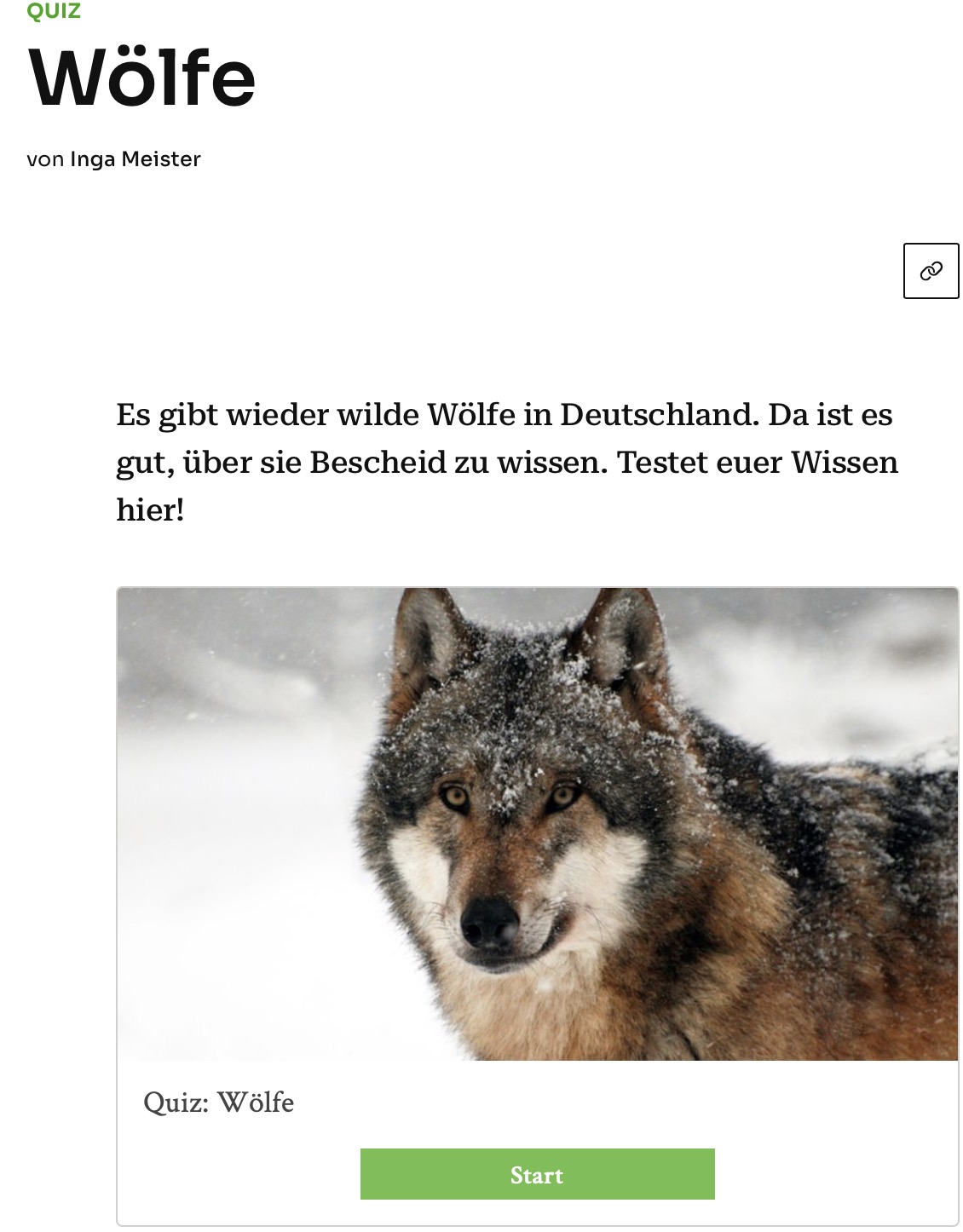The width and height of the screenshot is (963, 1232).
Task: Click the wolf's left-side eye in photo
Action: point(454,797)
